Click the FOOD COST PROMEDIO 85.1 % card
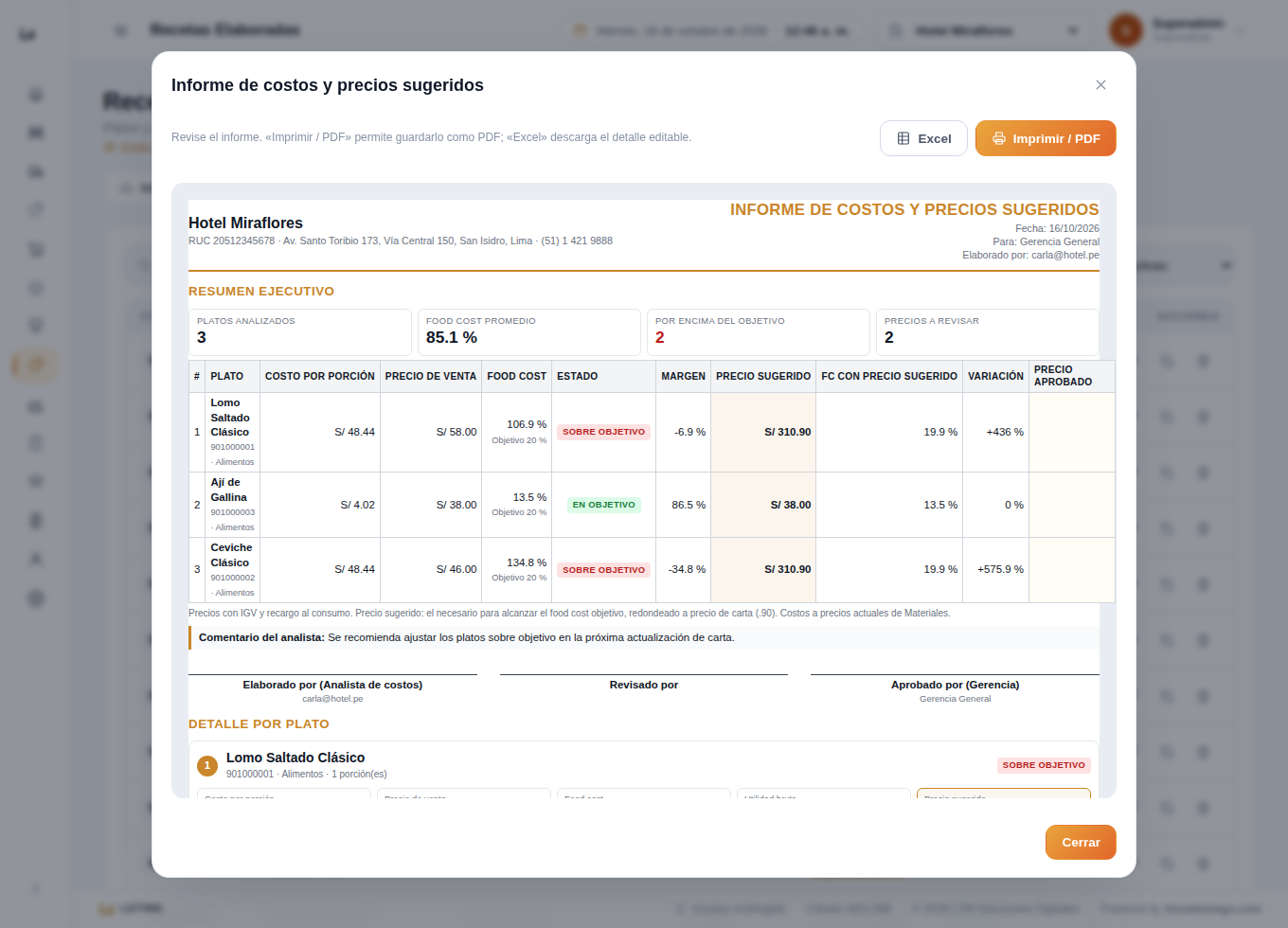The width and height of the screenshot is (1288, 928). (529, 332)
